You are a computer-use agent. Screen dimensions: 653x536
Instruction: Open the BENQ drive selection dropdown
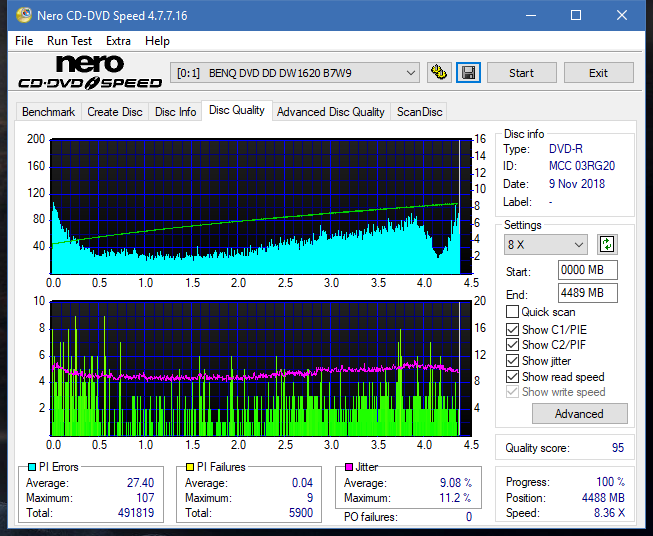(294, 73)
